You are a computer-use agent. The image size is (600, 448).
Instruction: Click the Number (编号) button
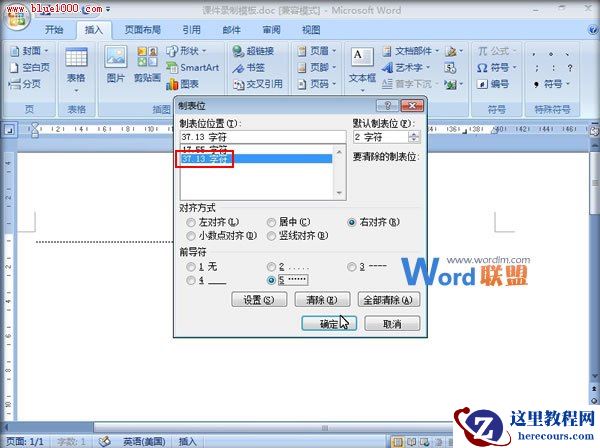pyautogui.click(x=493, y=84)
